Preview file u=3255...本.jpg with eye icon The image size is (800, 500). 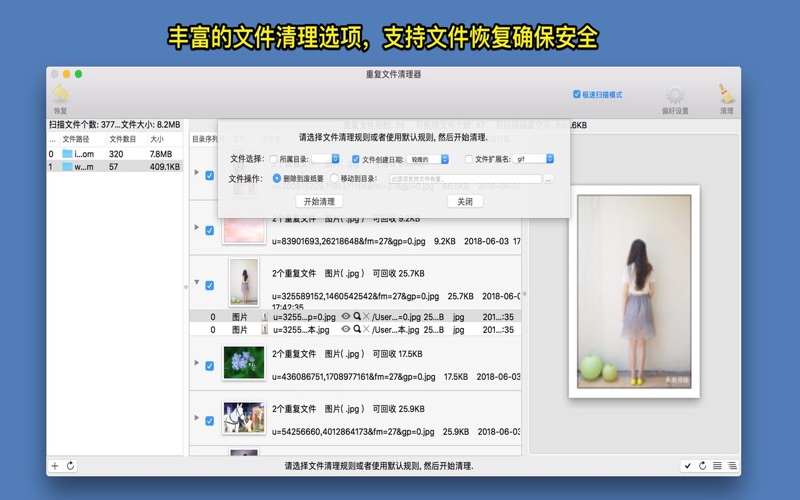click(346, 330)
